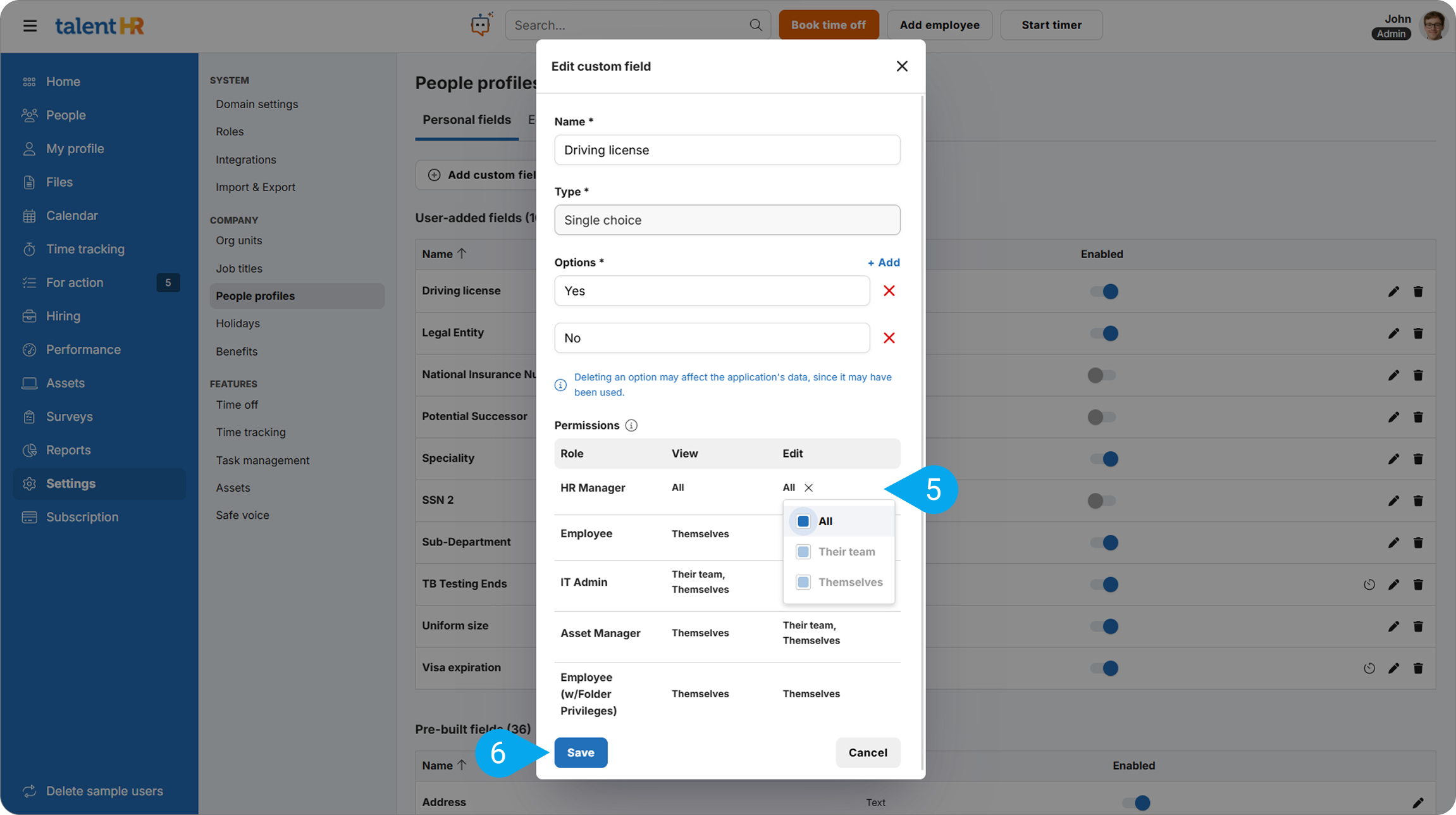This screenshot has height=815, width=1456.
Task: Delete the 'Yes' option with red X
Action: 889,291
